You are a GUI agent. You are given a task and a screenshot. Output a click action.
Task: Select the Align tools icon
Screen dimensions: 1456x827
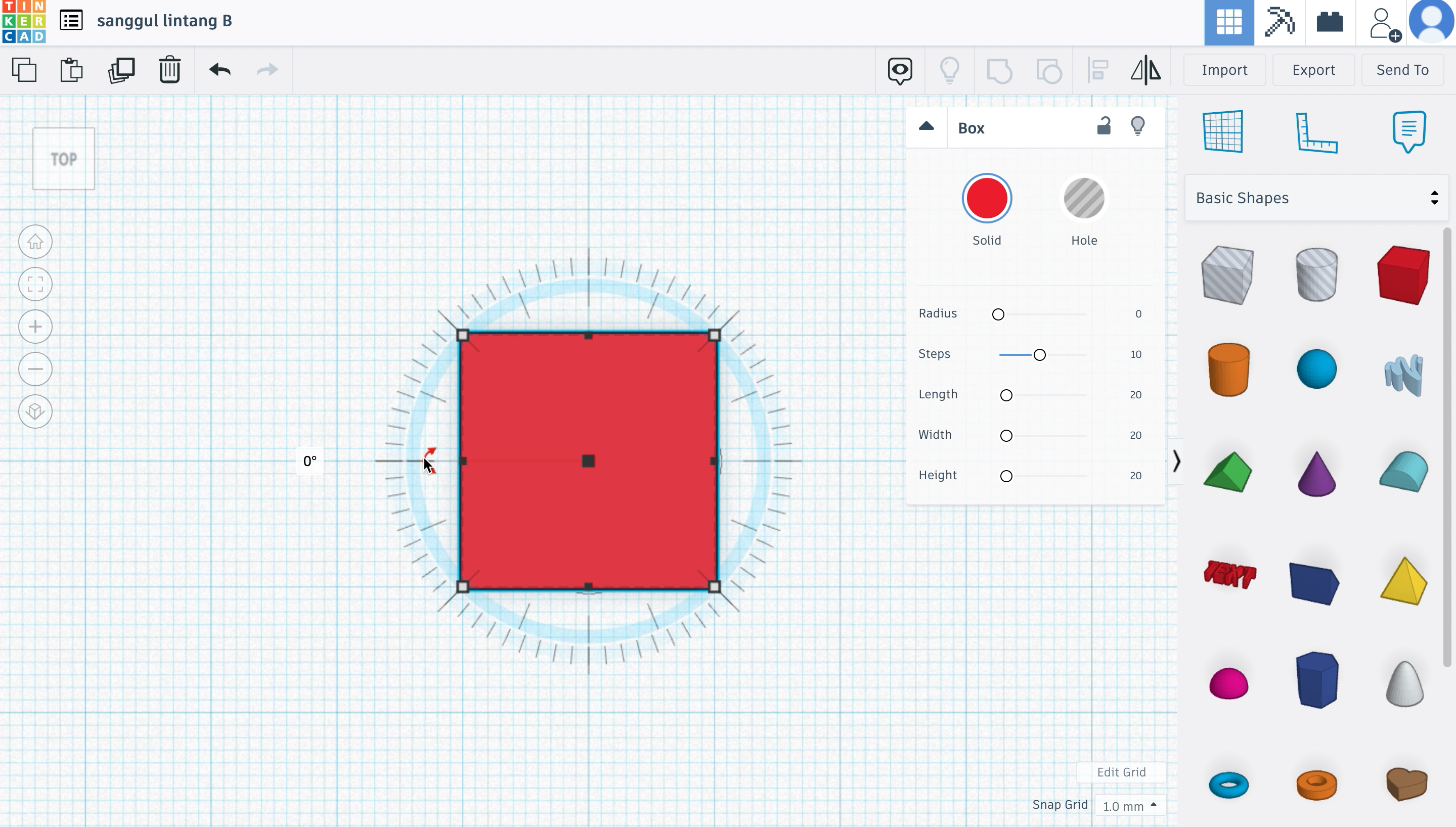(1097, 70)
